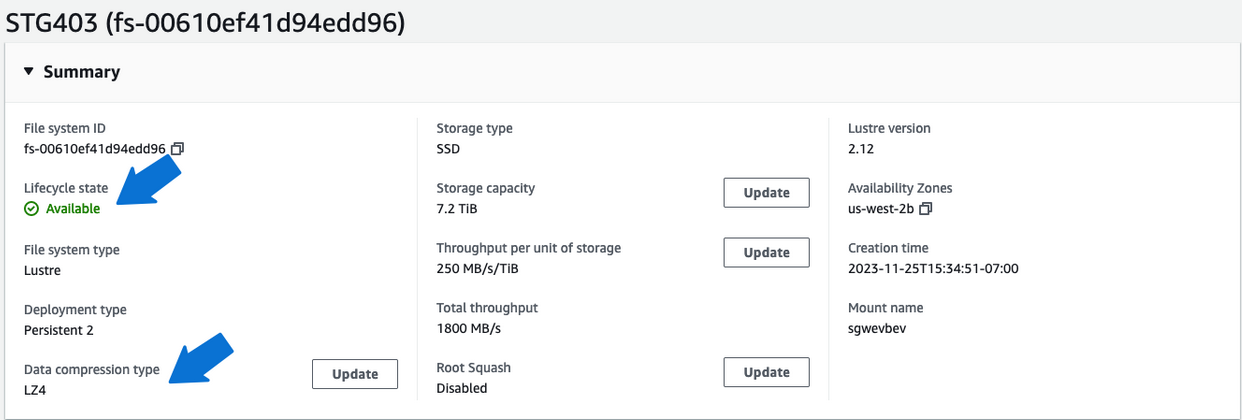
Task: Update the Root Squash setting
Action: point(766,372)
